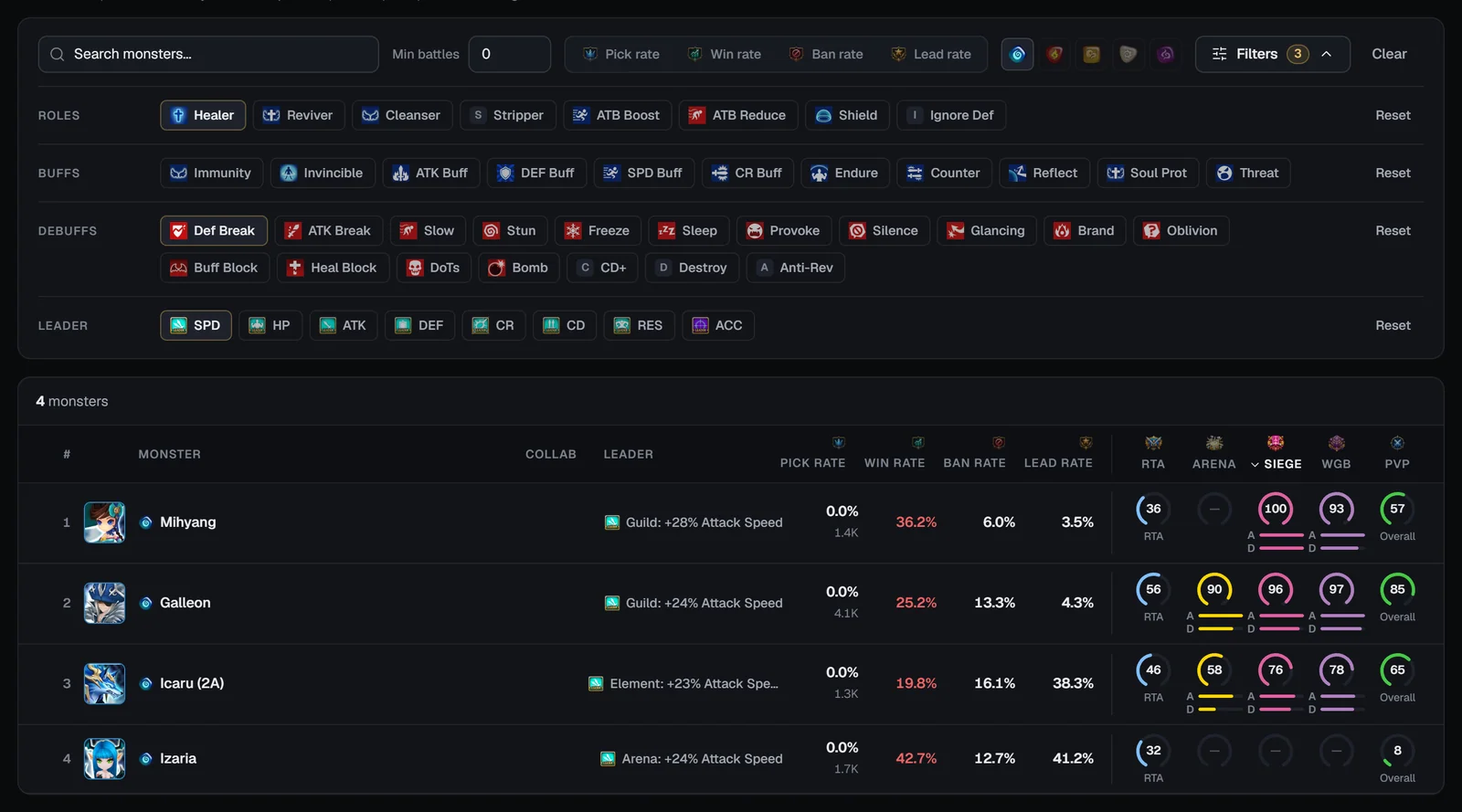1462x812 pixels.
Task: Disable the Def Break debuff filter
Action: coord(214,230)
